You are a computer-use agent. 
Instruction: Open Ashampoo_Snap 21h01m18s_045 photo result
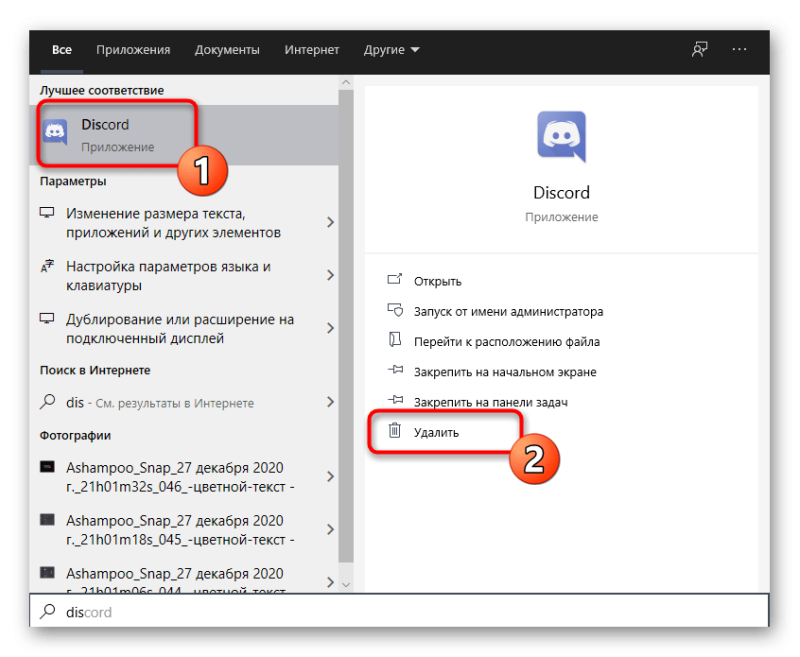pos(184,530)
